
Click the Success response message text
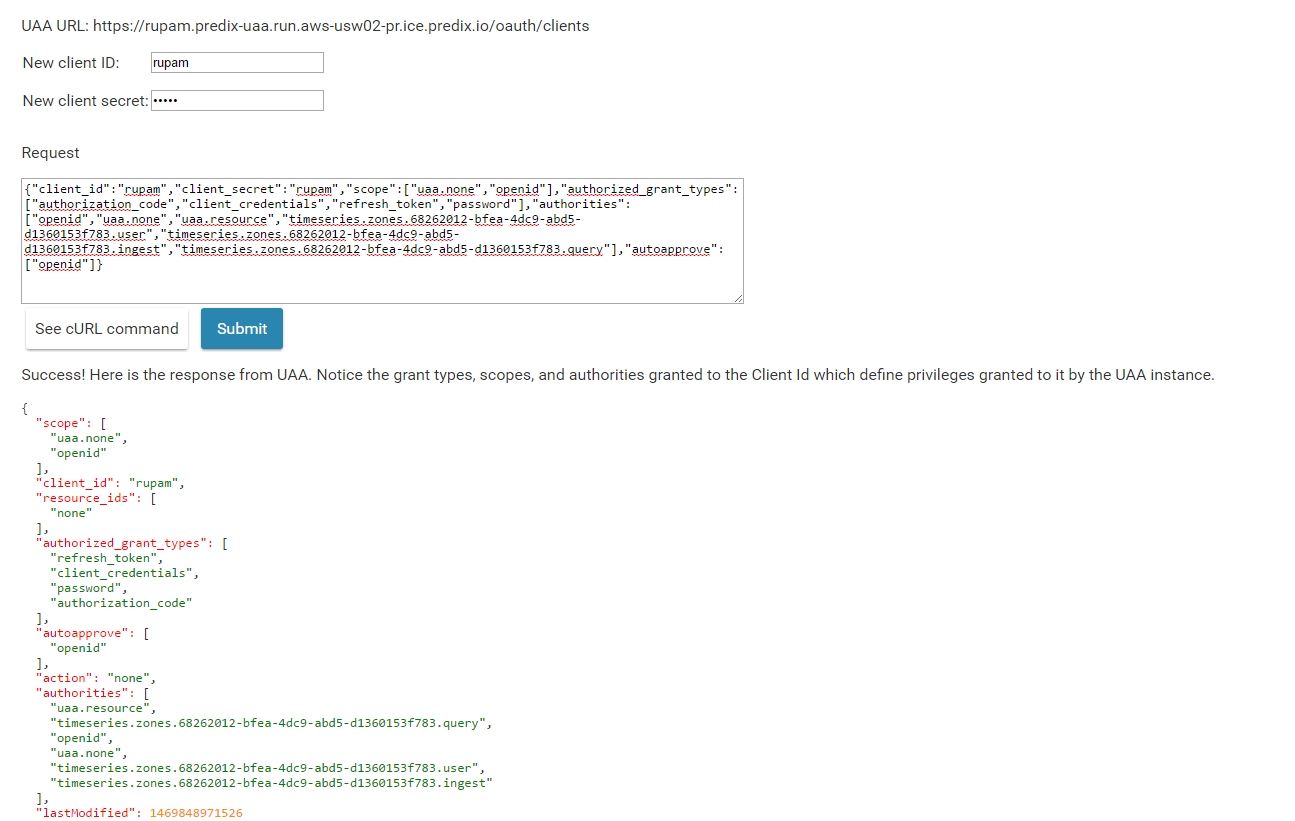click(x=618, y=375)
